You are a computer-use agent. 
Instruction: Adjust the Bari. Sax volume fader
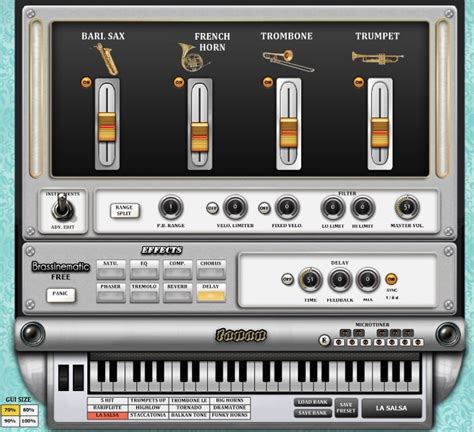point(107,127)
